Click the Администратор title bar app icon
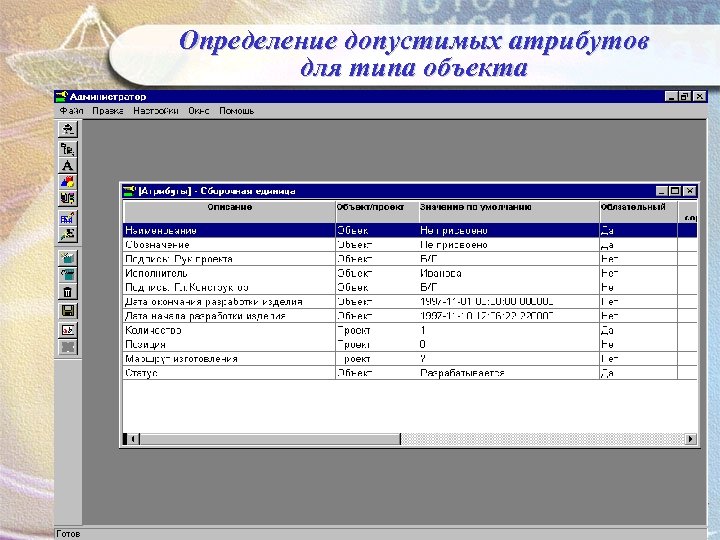 tap(62, 96)
